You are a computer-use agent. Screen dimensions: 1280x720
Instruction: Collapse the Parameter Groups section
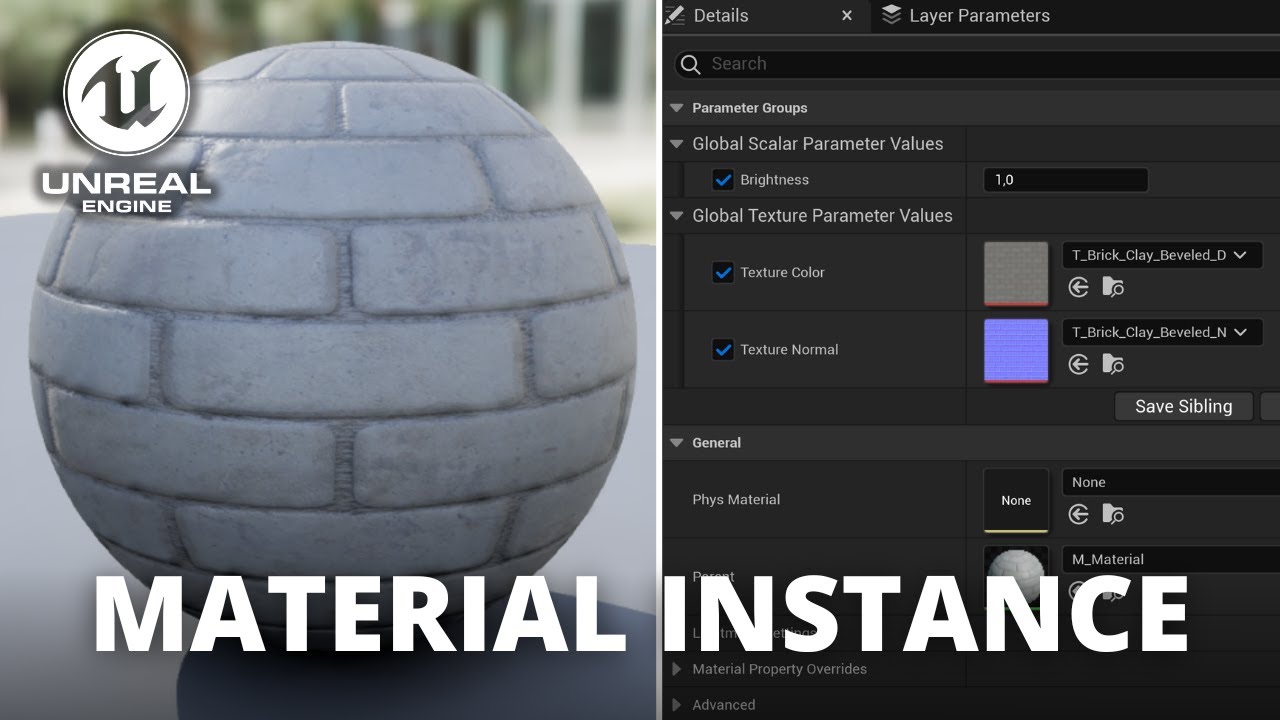coord(677,108)
